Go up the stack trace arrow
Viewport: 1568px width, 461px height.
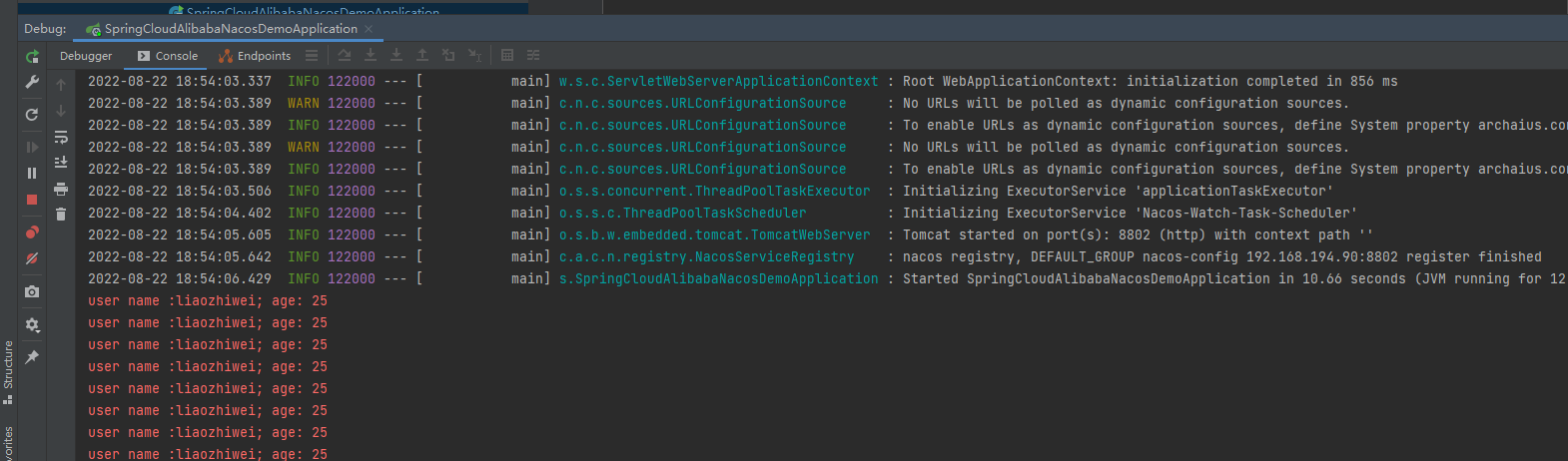61,85
